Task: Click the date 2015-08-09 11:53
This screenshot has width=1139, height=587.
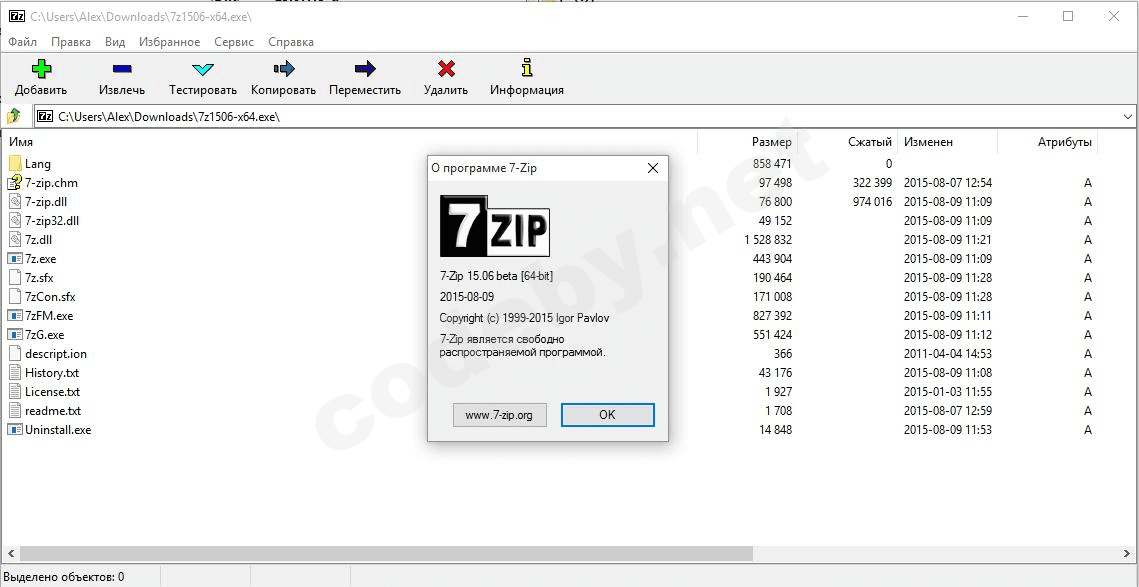Action: [x=948, y=429]
